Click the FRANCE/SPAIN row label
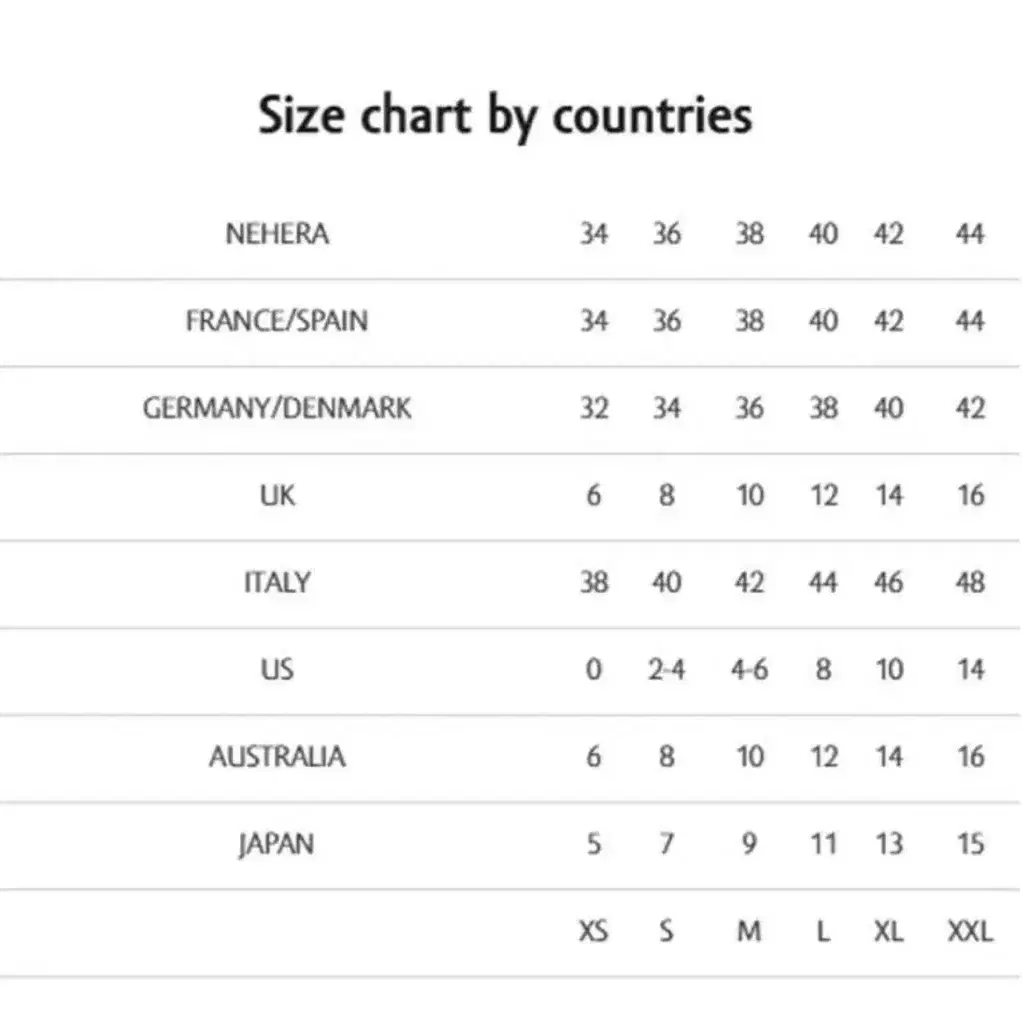 click(x=277, y=321)
